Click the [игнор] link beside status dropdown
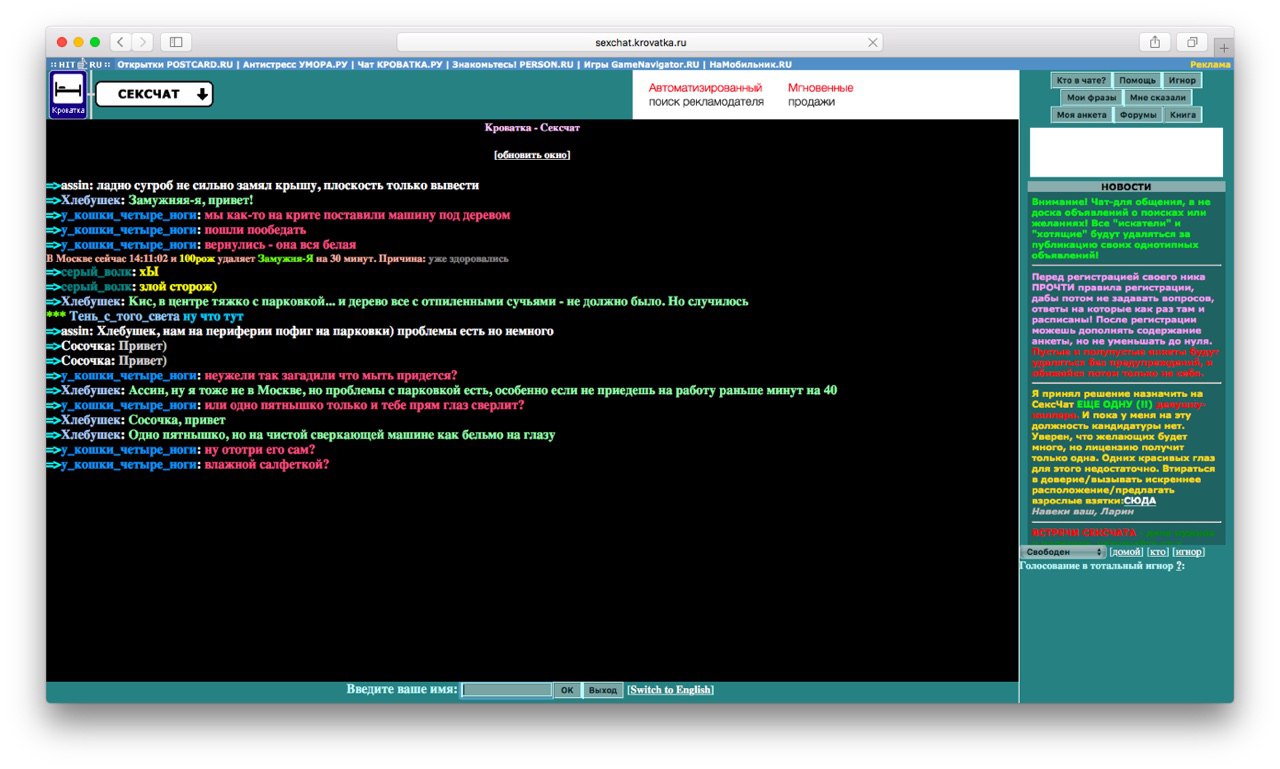The image size is (1280, 769). pyautogui.click(x=1188, y=552)
